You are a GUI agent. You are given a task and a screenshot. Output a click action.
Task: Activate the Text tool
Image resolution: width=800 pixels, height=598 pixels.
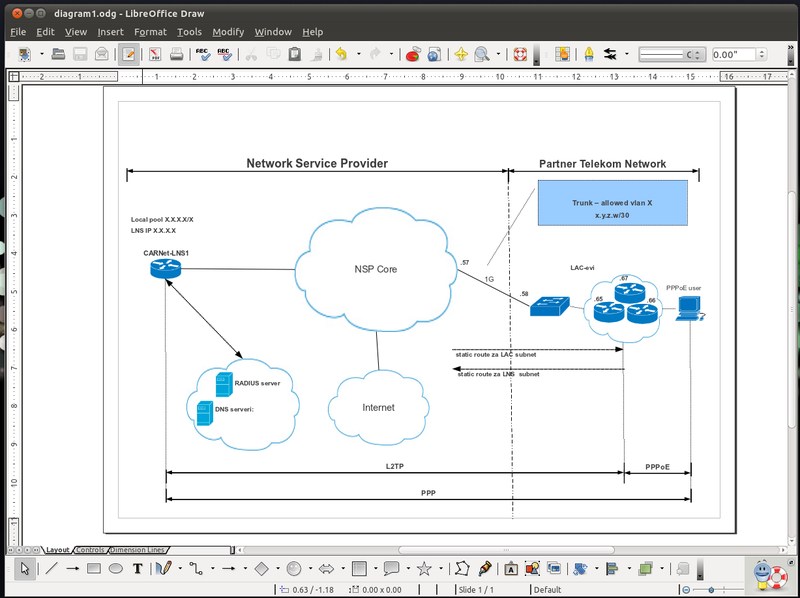[x=138, y=568]
